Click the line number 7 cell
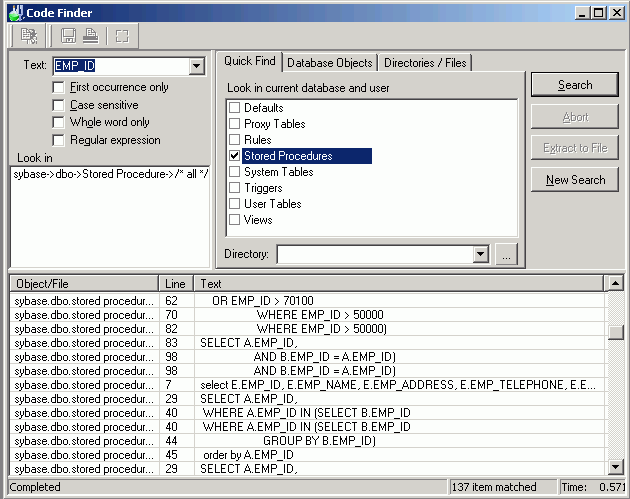This screenshot has height=499, width=630. [x=176, y=385]
